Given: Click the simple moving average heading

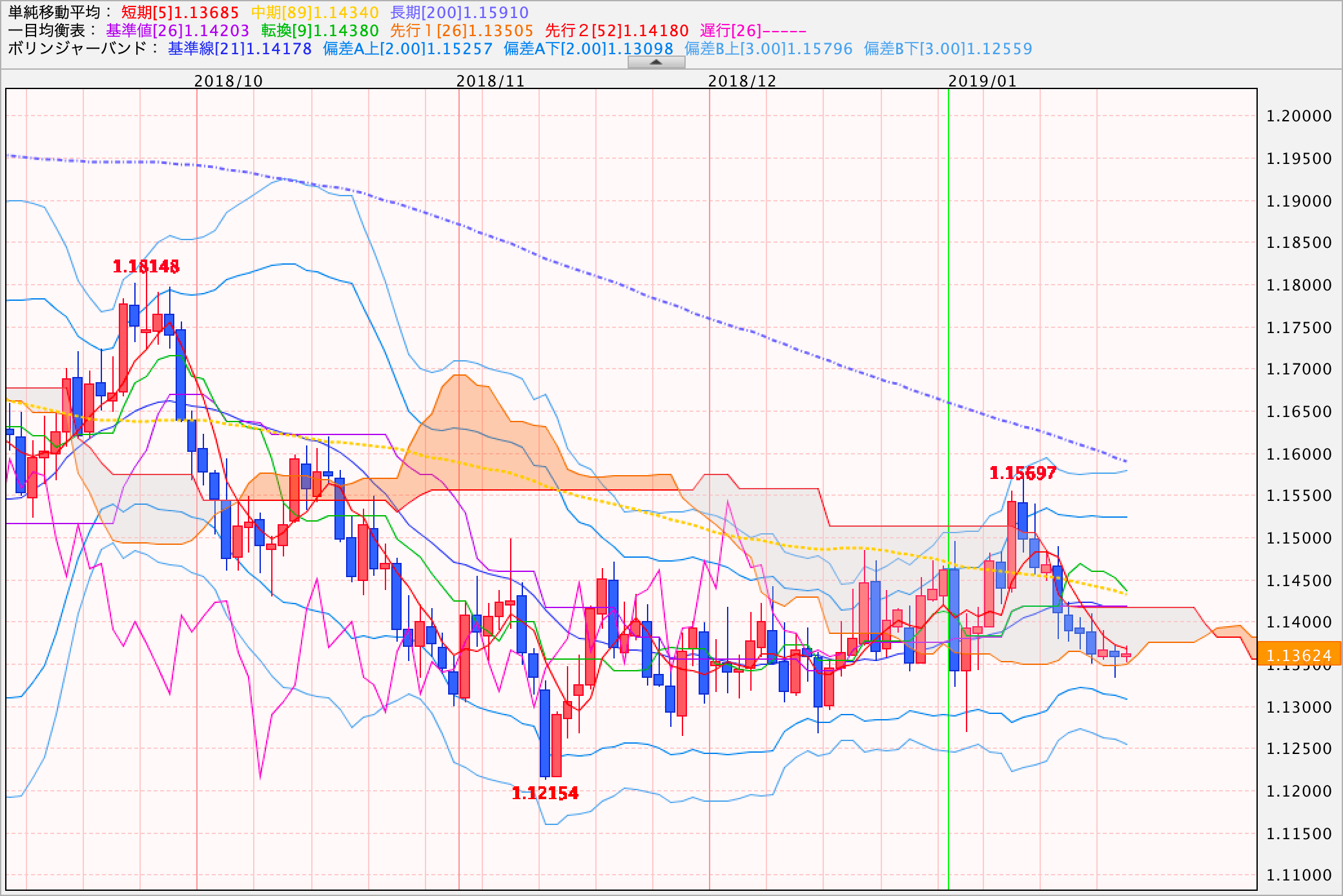Looking at the screenshot, I should tap(59, 13).
